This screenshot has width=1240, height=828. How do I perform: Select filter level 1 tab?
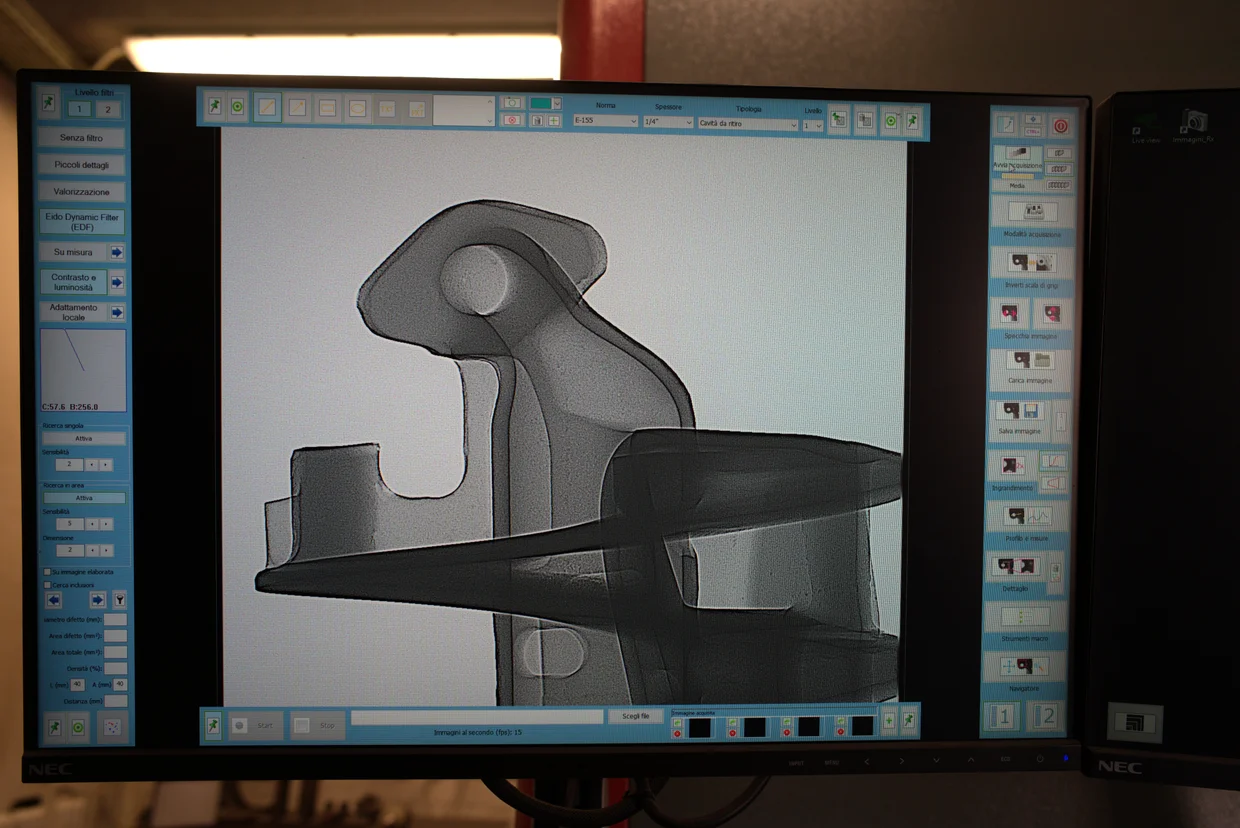[x=79, y=110]
